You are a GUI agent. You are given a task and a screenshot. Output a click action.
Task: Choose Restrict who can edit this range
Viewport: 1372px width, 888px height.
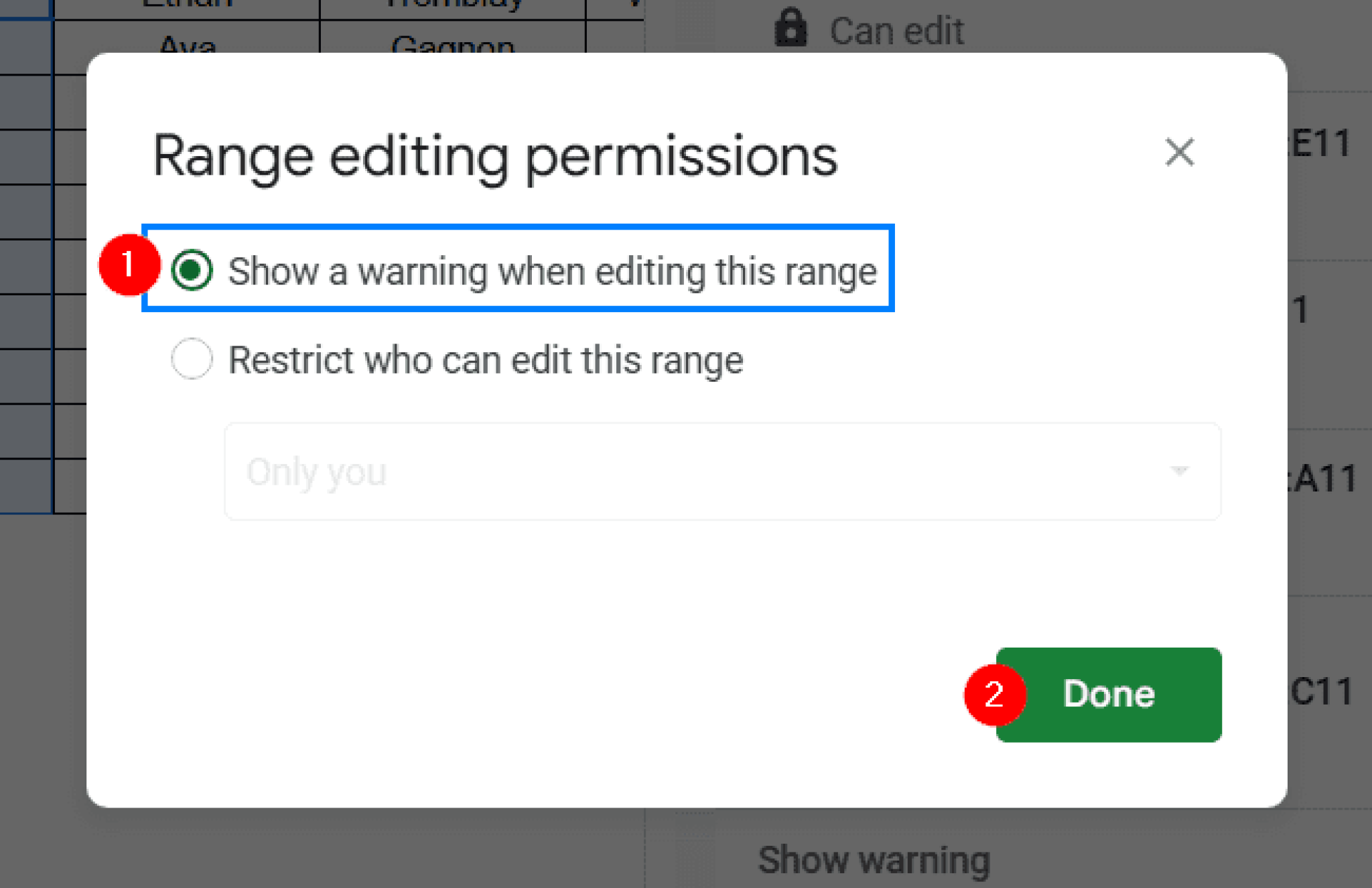coord(192,360)
